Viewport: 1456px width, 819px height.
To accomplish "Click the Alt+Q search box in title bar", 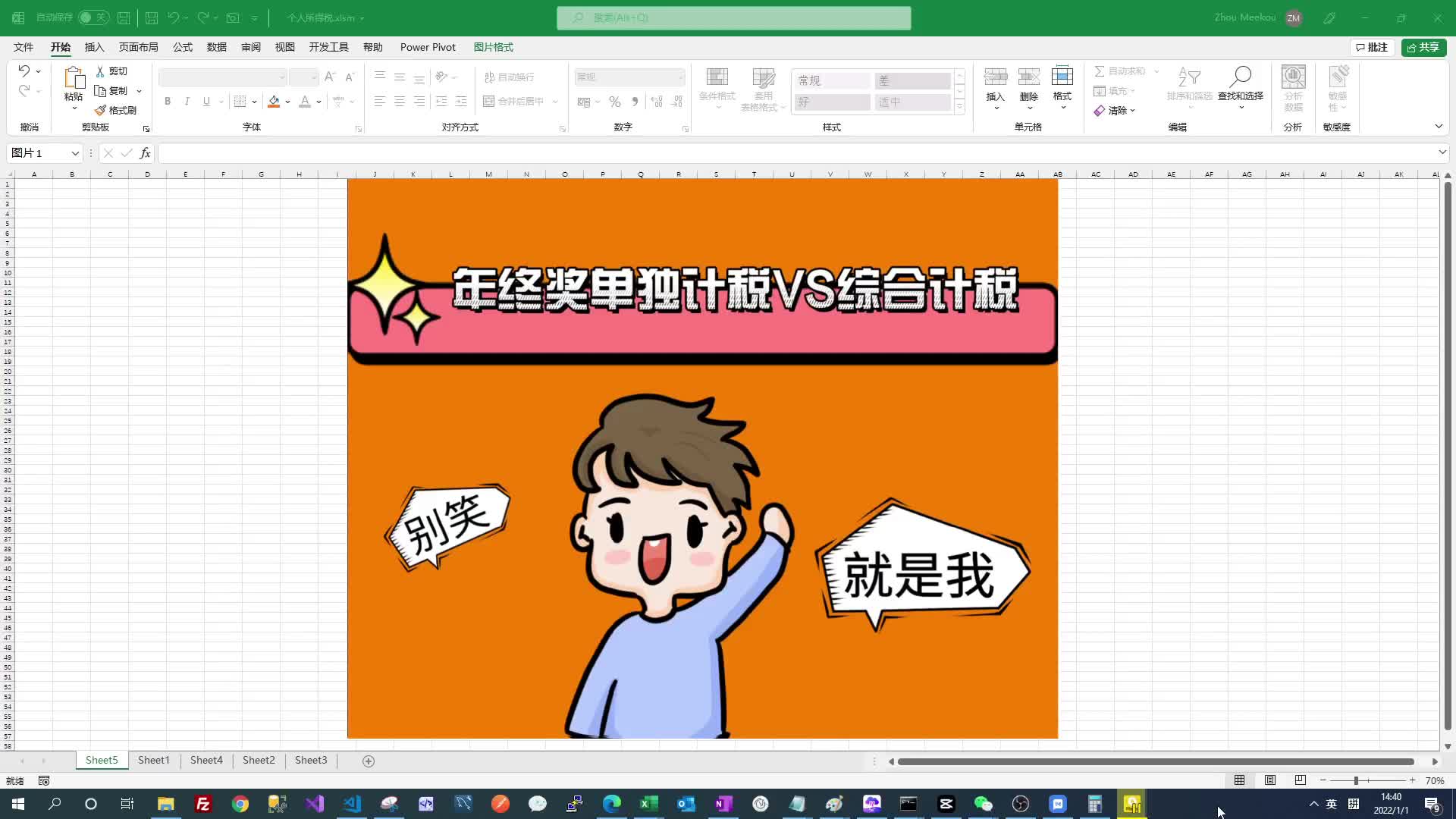I will 733,17.
